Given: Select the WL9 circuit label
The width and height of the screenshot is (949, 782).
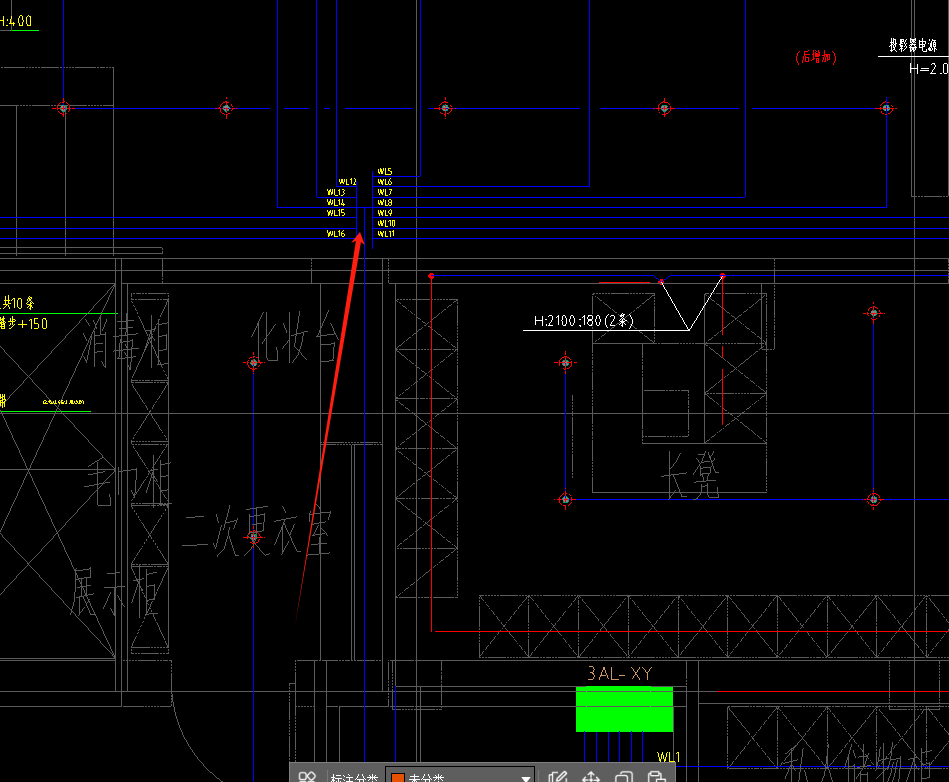Looking at the screenshot, I should 384,213.
